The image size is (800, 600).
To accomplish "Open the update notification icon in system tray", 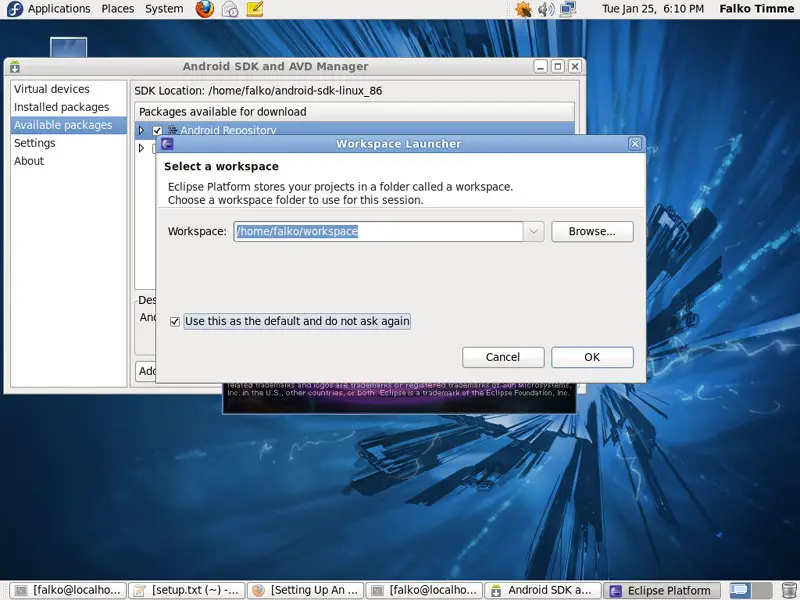I will [x=523, y=9].
